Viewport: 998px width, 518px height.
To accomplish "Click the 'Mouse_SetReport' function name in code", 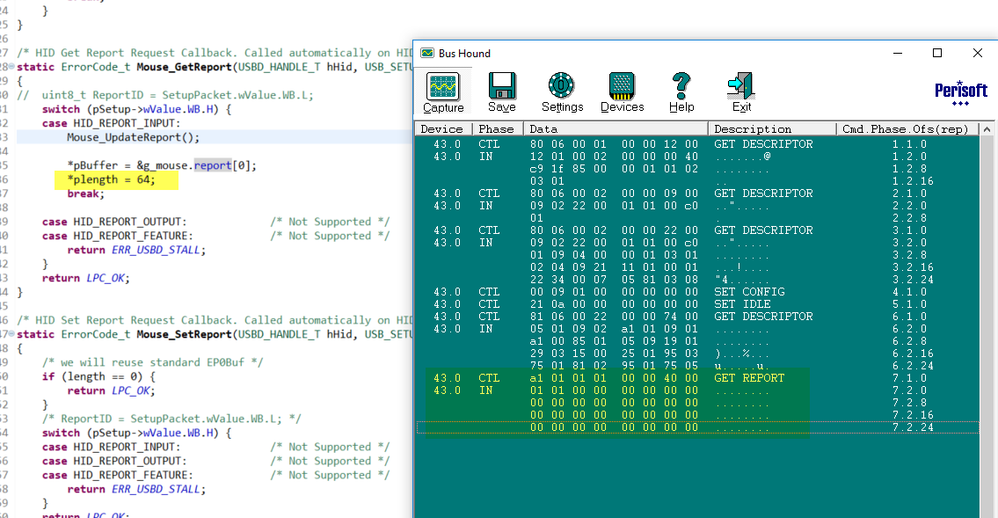I will tap(184, 334).
